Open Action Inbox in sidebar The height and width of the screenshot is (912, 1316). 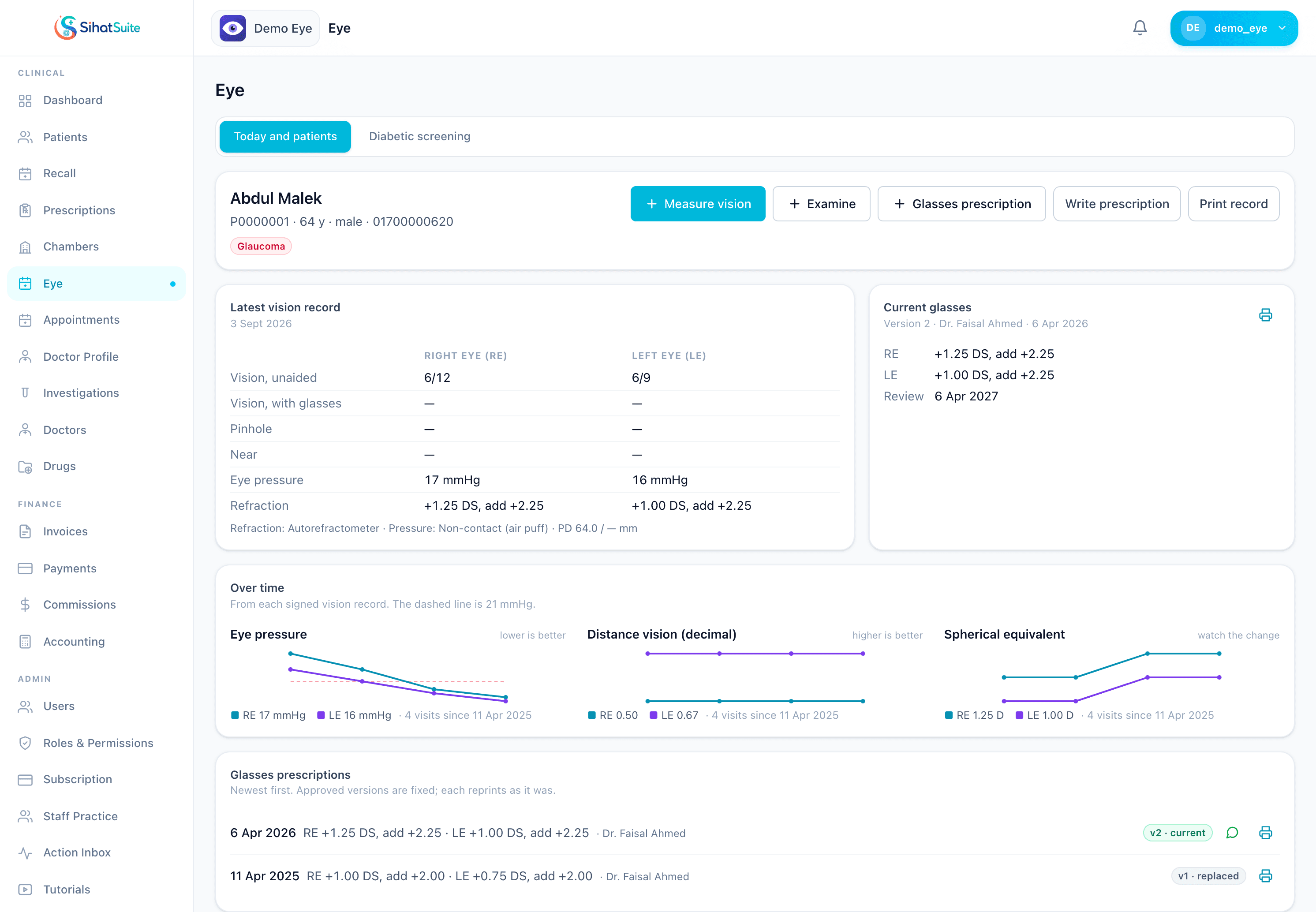[97, 852]
